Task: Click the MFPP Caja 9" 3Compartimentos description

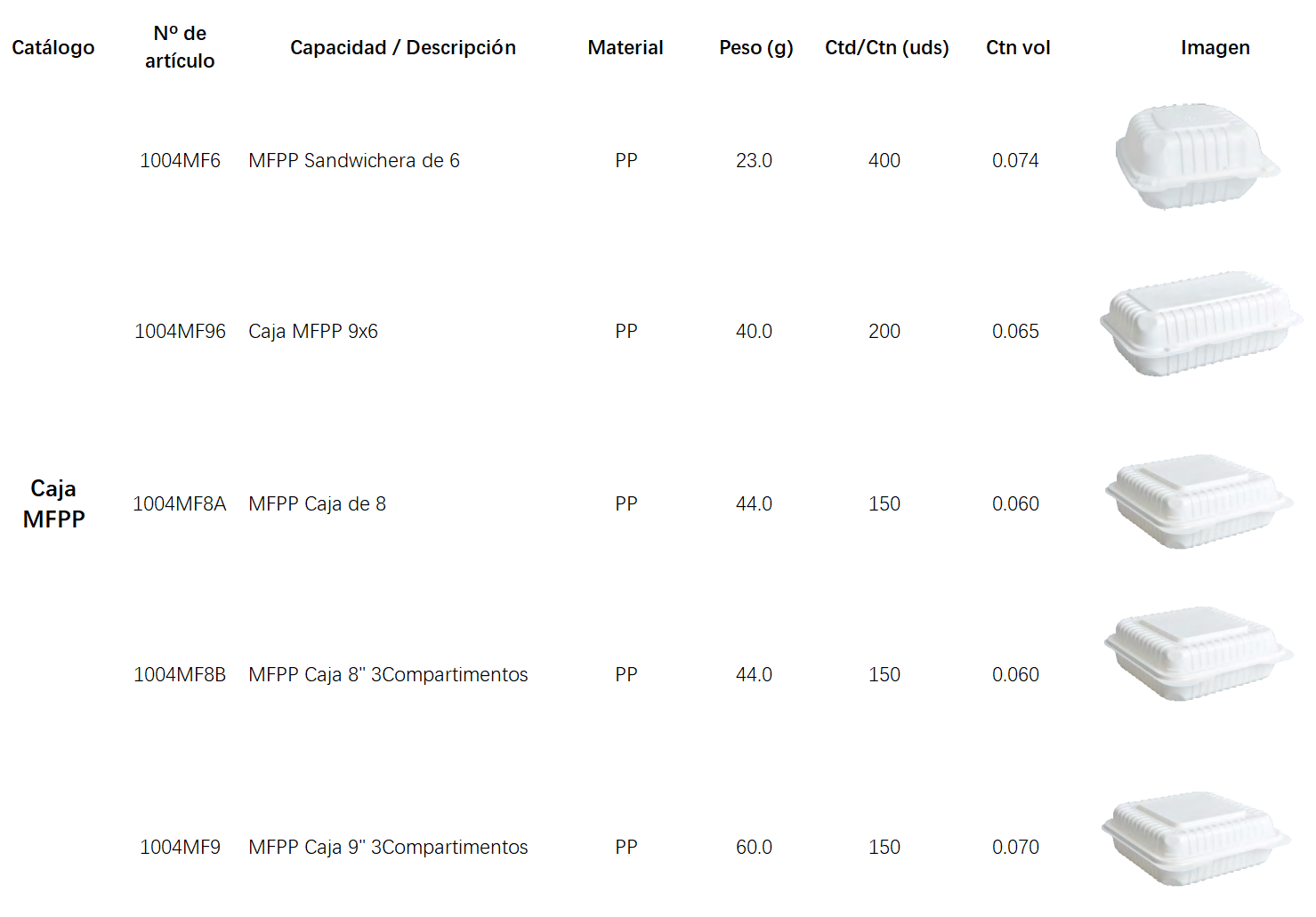Action: [388, 847]
